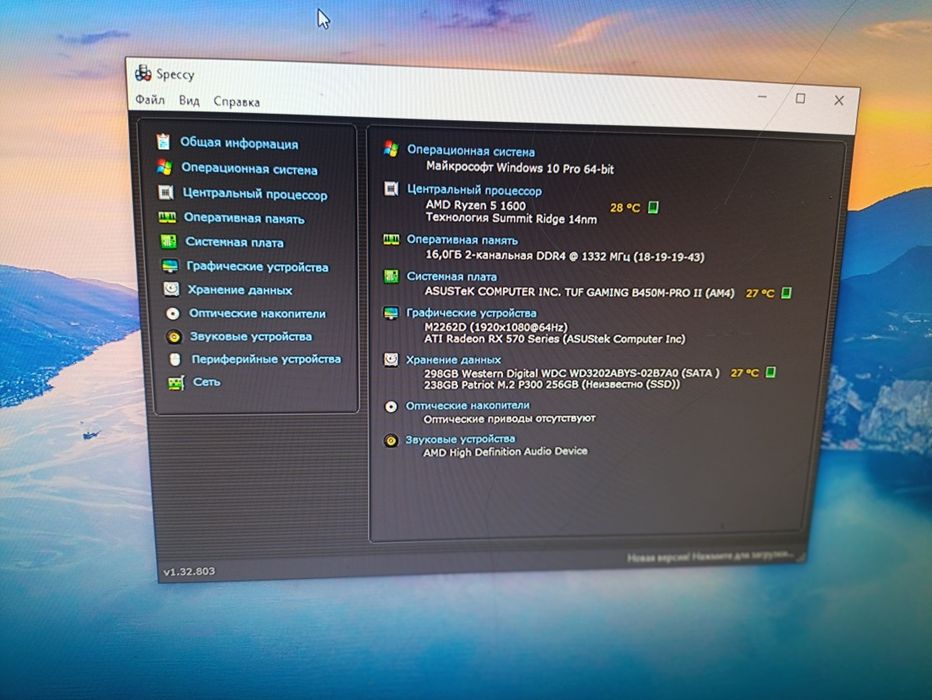
Task: Click the monitor icon in sidebar
Action: click(x=170, y=266)
